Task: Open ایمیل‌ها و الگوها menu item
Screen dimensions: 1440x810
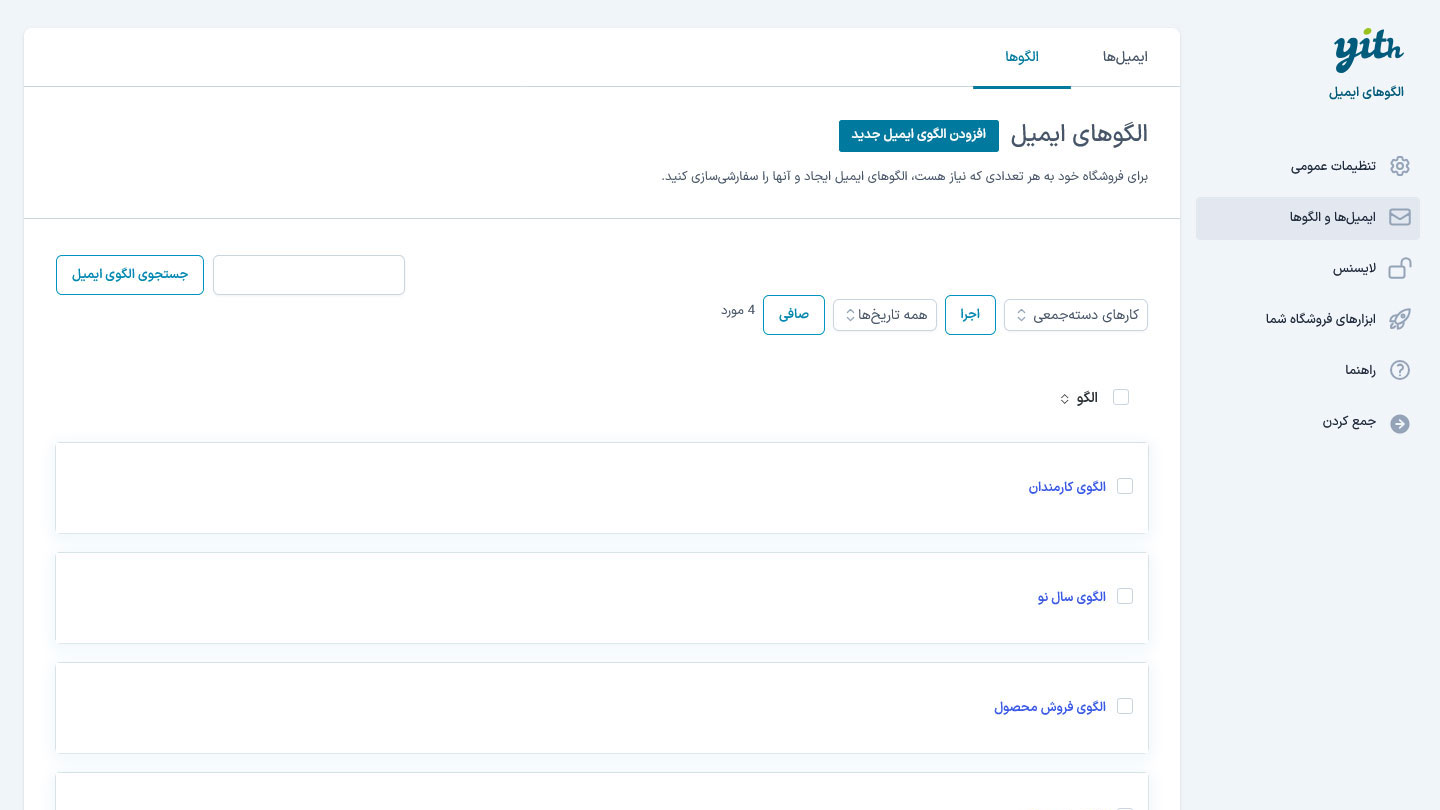Action: pos(1308,218)
